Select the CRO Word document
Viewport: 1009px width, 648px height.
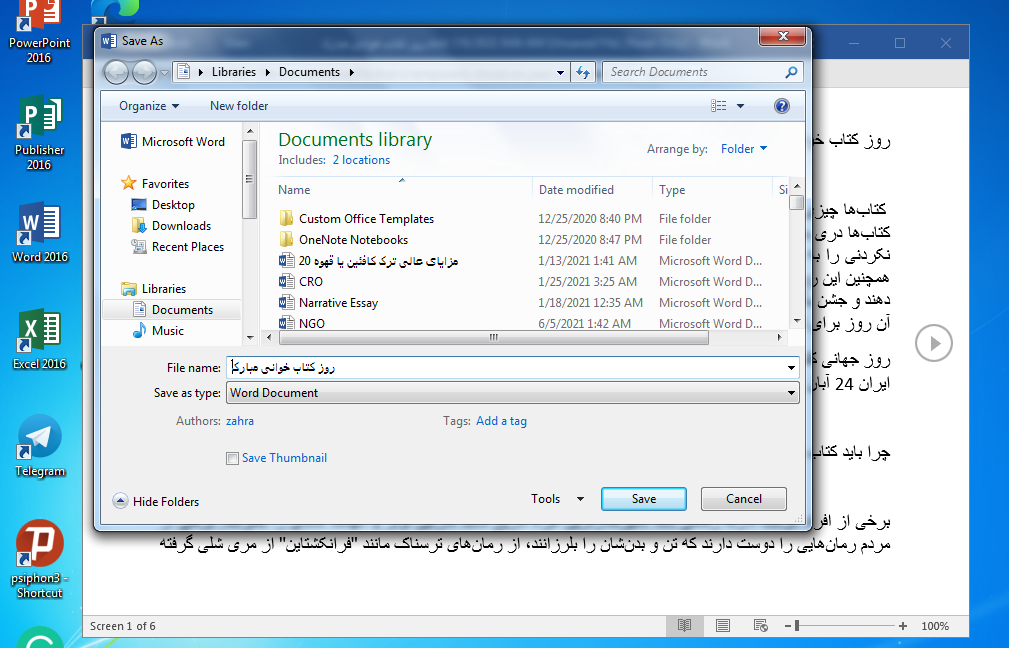301,282
